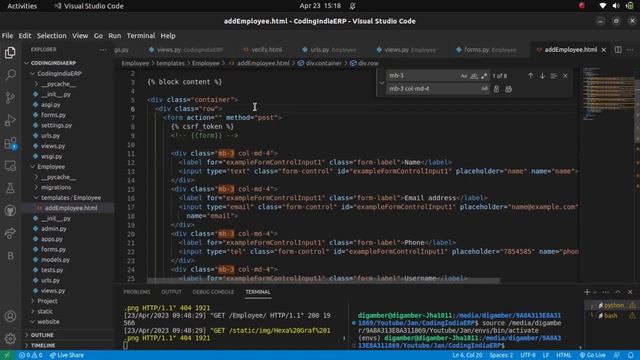640x360 pixels.
Task: Toggle Match Whole Word in the find box
Action: click(x=474, y=76)
